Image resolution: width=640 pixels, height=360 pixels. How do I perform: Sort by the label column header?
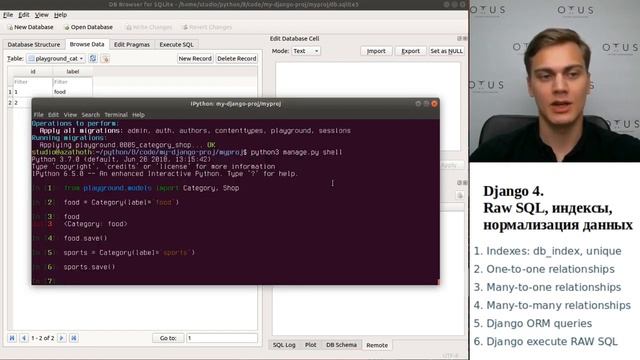coord(73,71)
